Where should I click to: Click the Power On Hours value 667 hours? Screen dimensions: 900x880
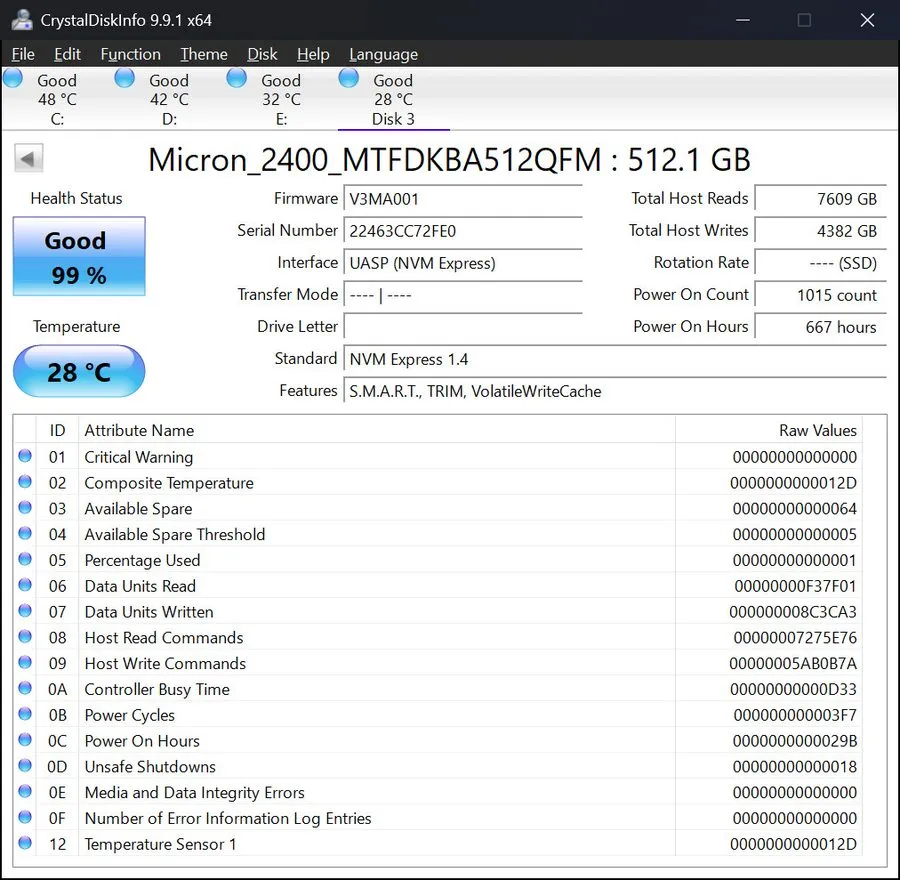click(821, 327)
